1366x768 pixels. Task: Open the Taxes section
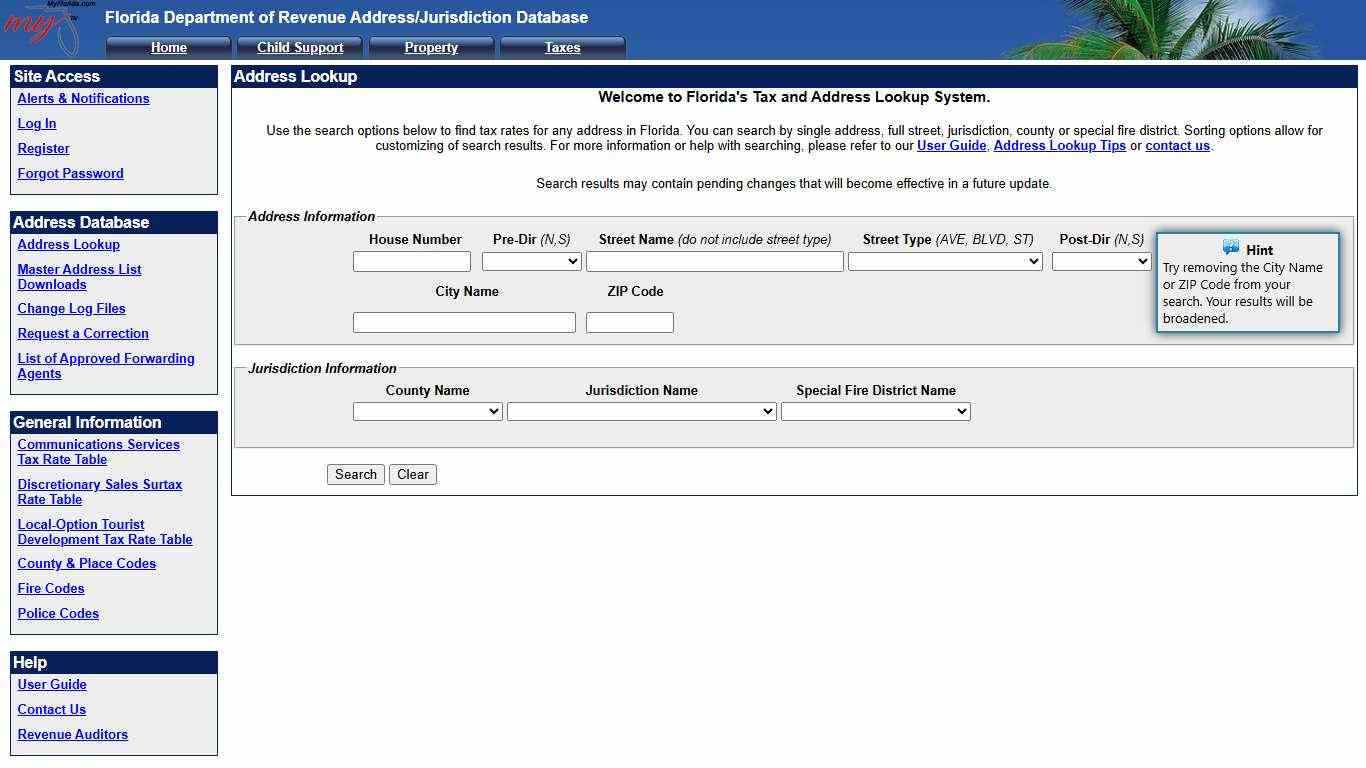(x=562, y=47)
